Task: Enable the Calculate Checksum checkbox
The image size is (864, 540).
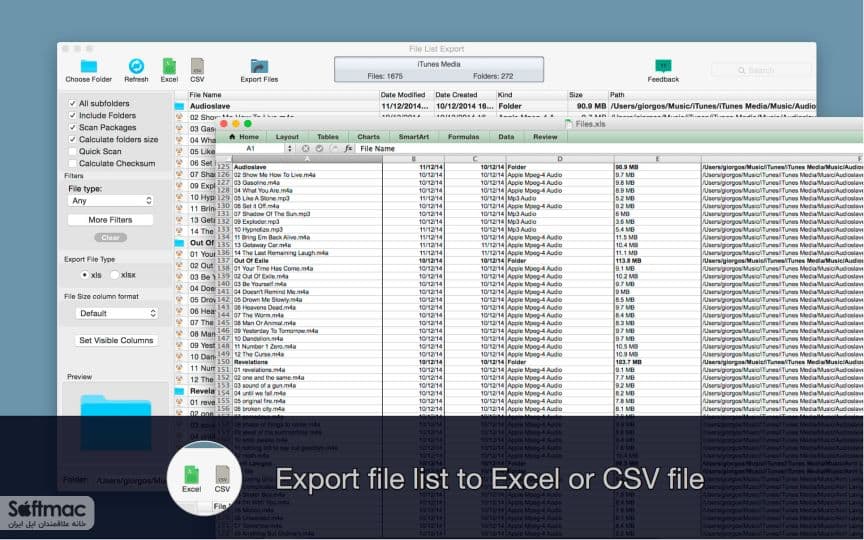Action: point(72,164)
